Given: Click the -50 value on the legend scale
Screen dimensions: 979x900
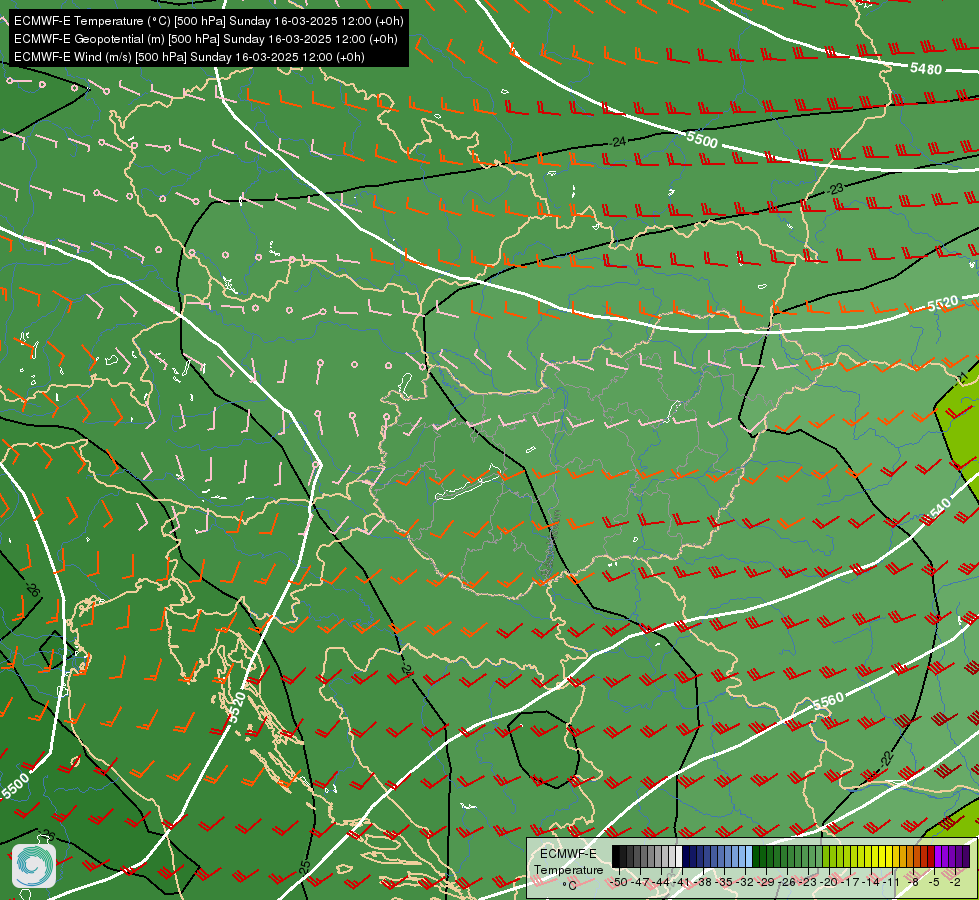Looking at the screenshot, I should coord(619,882).
